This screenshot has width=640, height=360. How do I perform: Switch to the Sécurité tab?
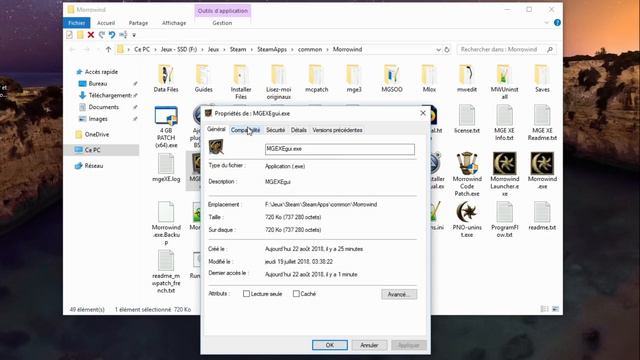(276, 130)
